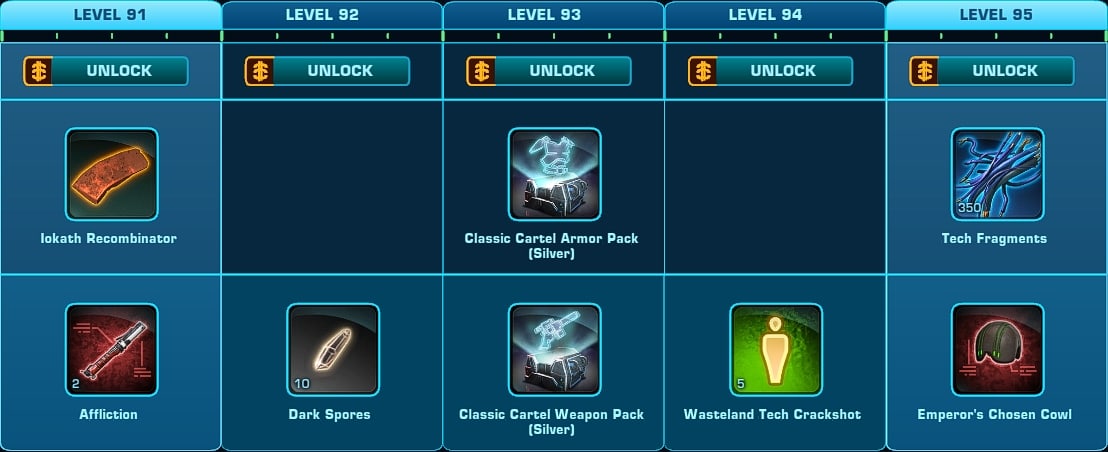
Task: Click the cartel coin icon on Level 95 Unlock
Action: click(x=924, y=71)
